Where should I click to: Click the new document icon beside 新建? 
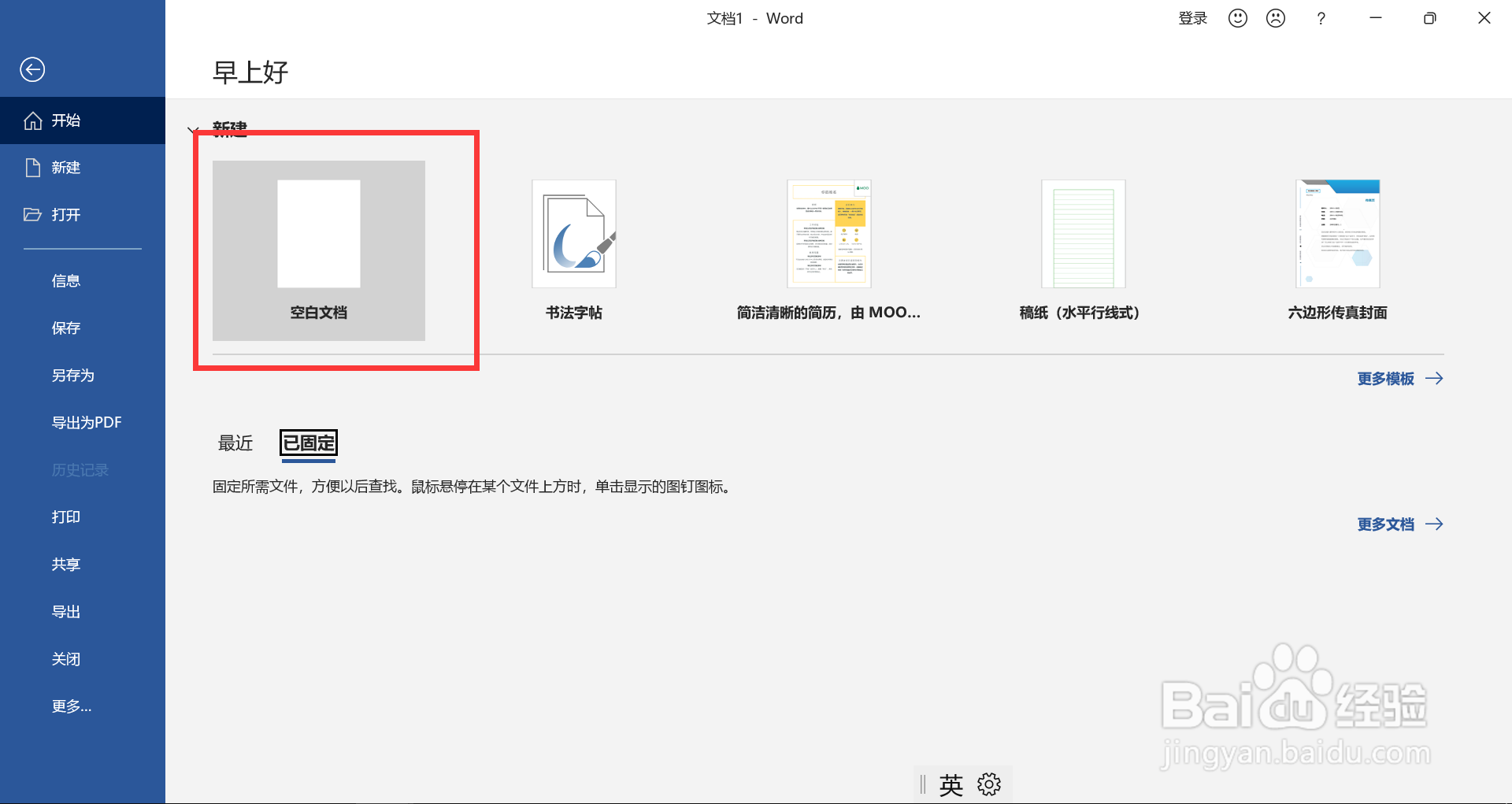33,168
